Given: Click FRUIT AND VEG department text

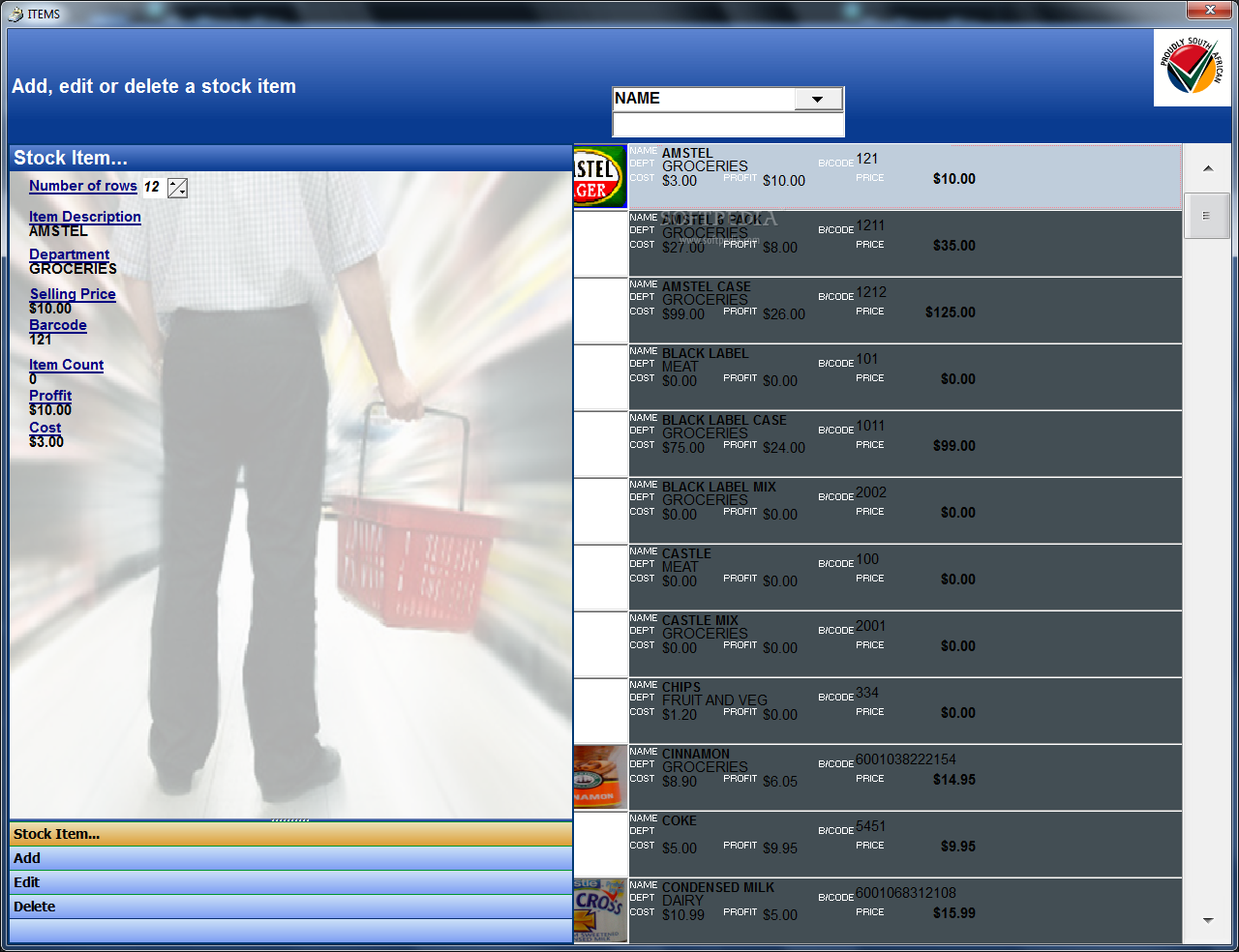Looking at the screenshot, I should (715, 700).
